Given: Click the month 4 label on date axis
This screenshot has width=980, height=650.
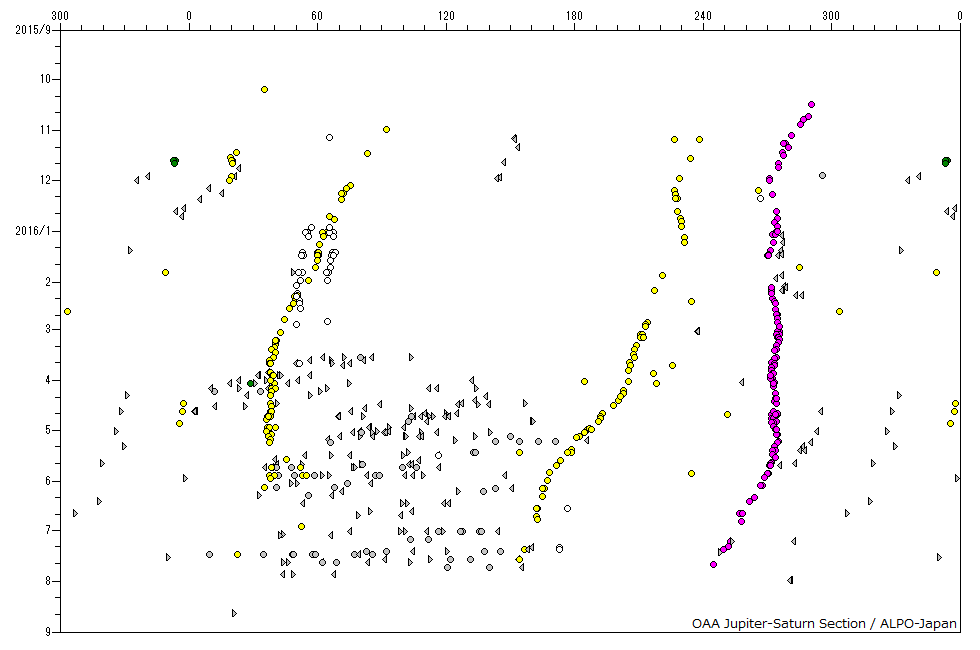Looking at the screenshot, I should [x=48, y=380].
